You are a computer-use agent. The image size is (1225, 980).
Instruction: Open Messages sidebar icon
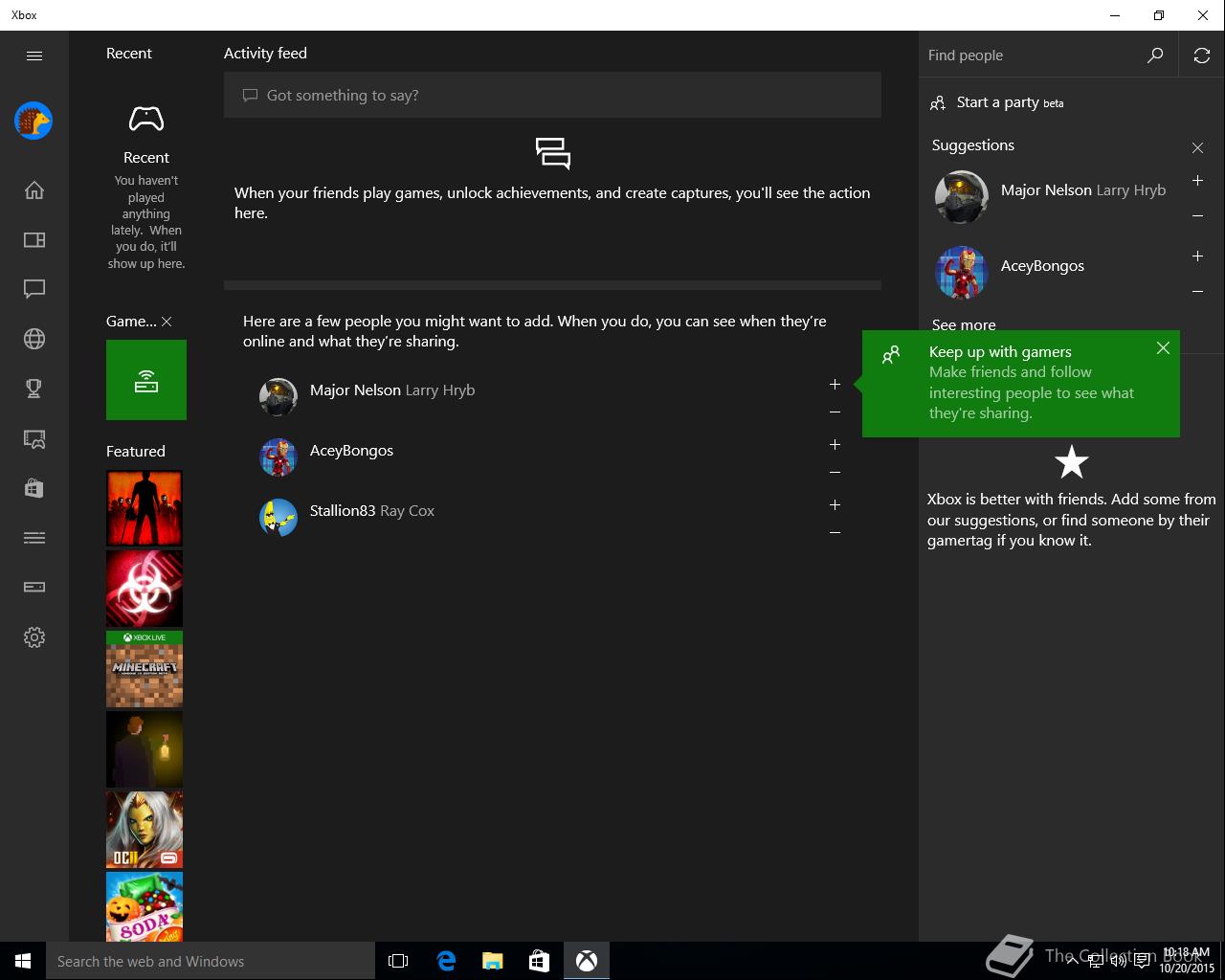pos(34,289)
